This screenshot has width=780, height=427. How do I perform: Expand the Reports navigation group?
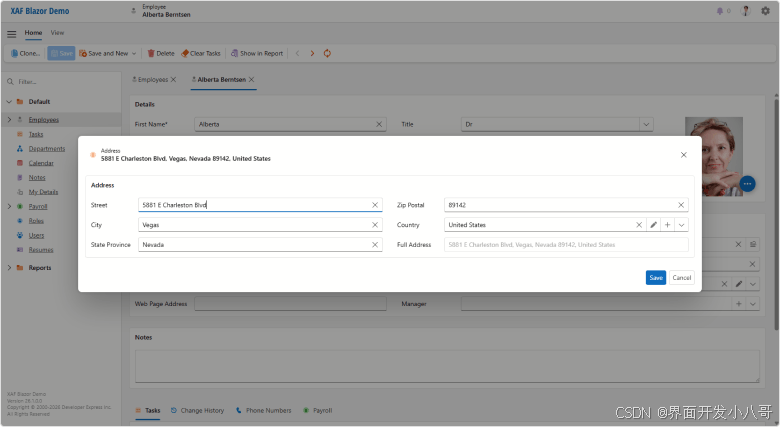pos(9,268)
